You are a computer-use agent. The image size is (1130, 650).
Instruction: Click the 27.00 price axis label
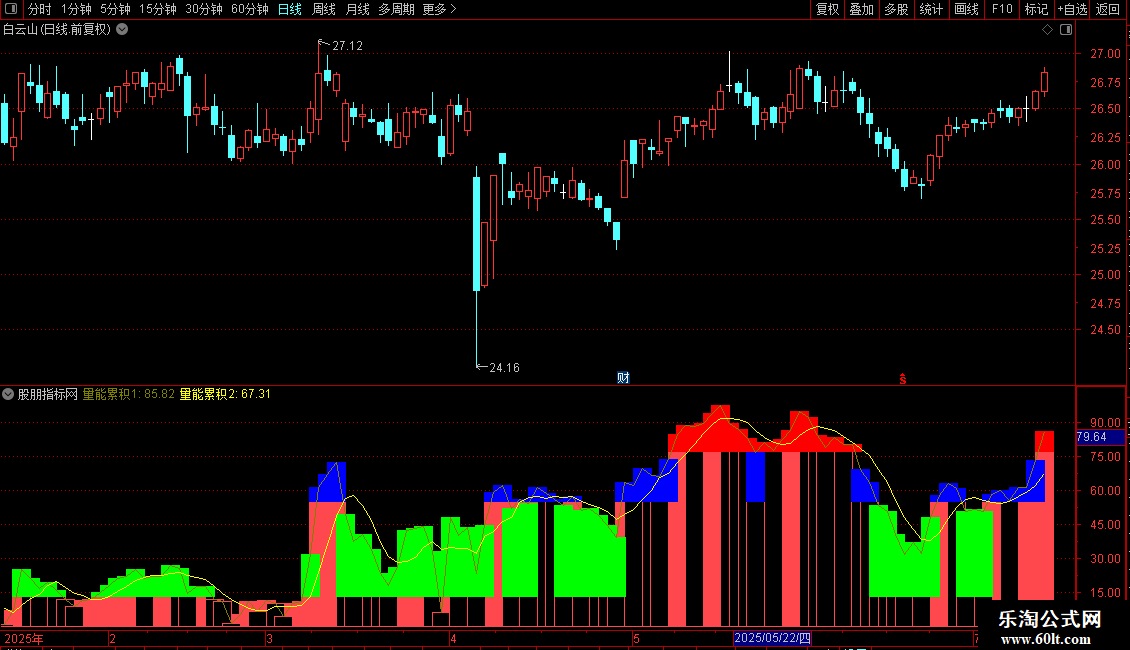click(1105, 54)
